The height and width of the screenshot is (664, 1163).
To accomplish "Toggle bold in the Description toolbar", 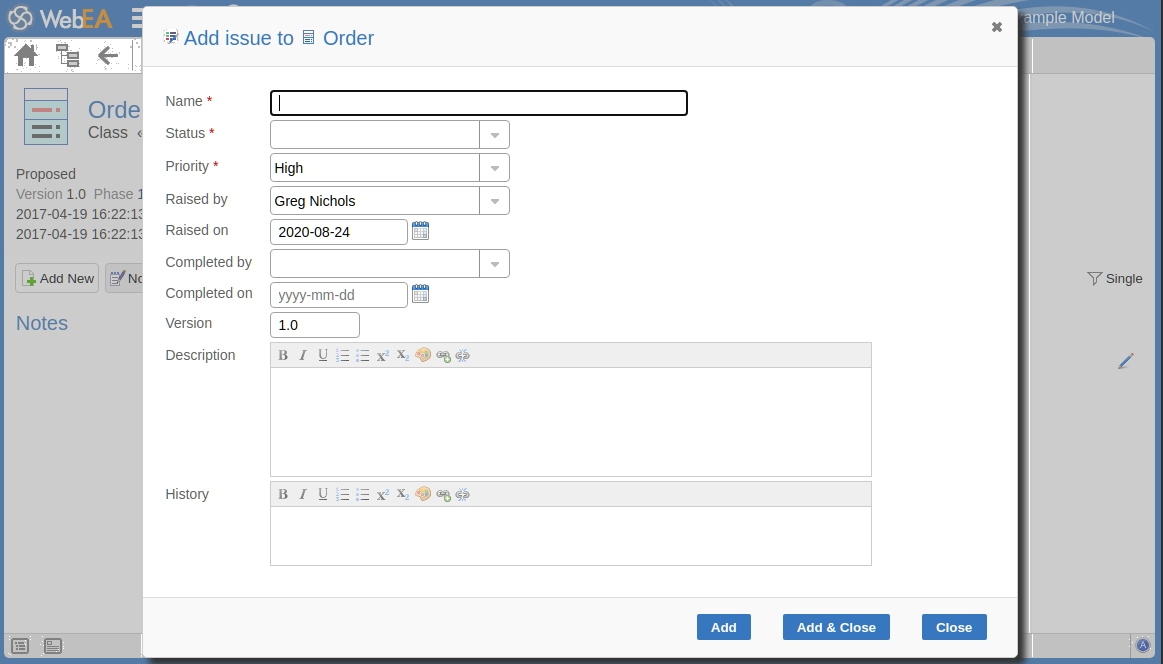I will (x=283, y=355).
